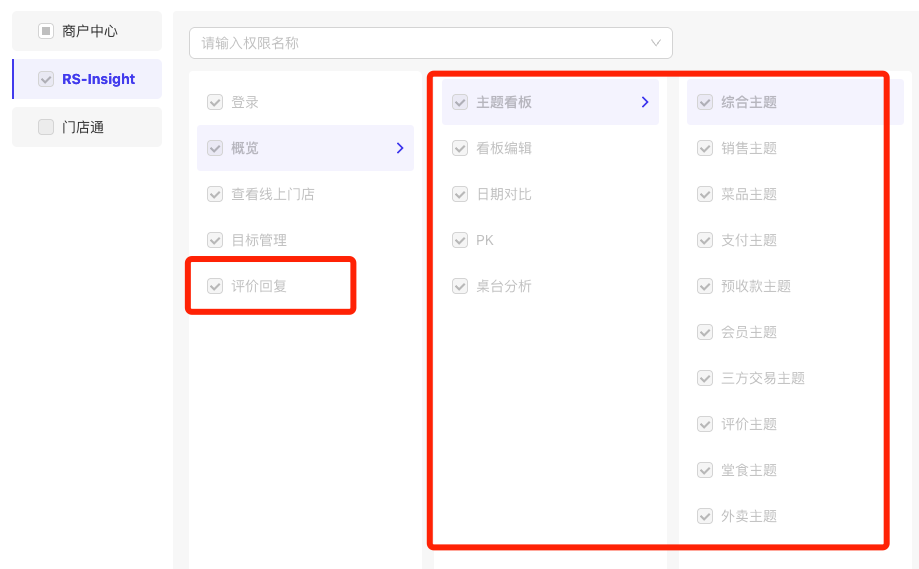Toggle the 评价回复 checkbox
This screenshot has width=919, height=569.
(215, 286)
